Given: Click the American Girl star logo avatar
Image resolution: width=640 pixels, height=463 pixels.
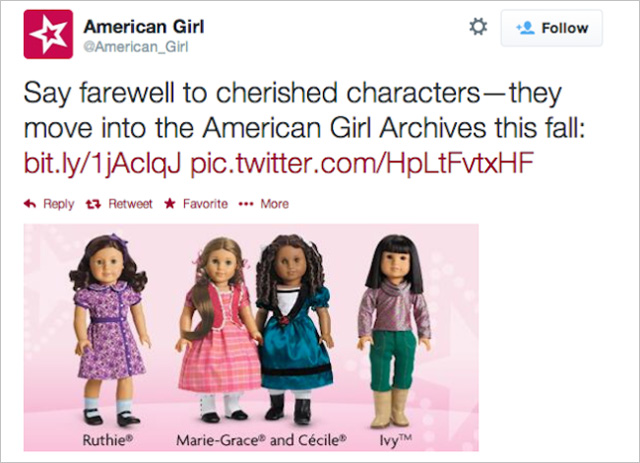Looking at the screenshot, I should pos(48,34).
